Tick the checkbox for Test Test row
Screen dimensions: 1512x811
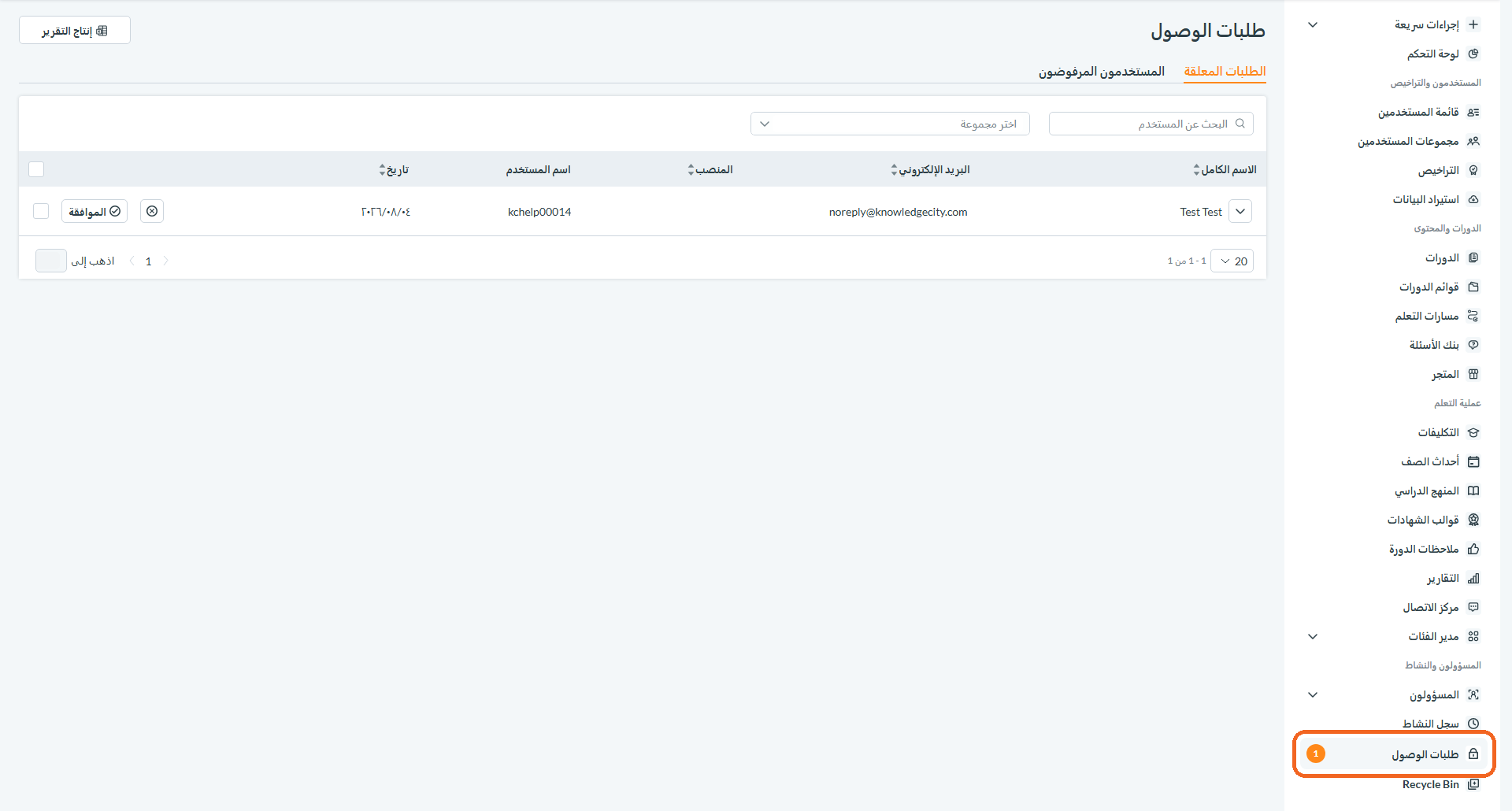click(41, 211)
